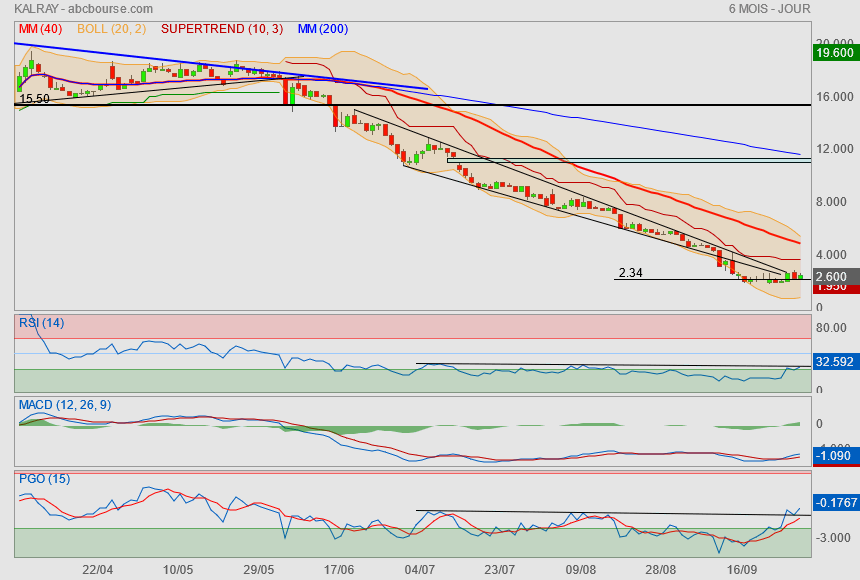The height and width of the screenshot is (580, 860).
Task: Click the -1.090 MACD value tag
Action: pos(835,455)
